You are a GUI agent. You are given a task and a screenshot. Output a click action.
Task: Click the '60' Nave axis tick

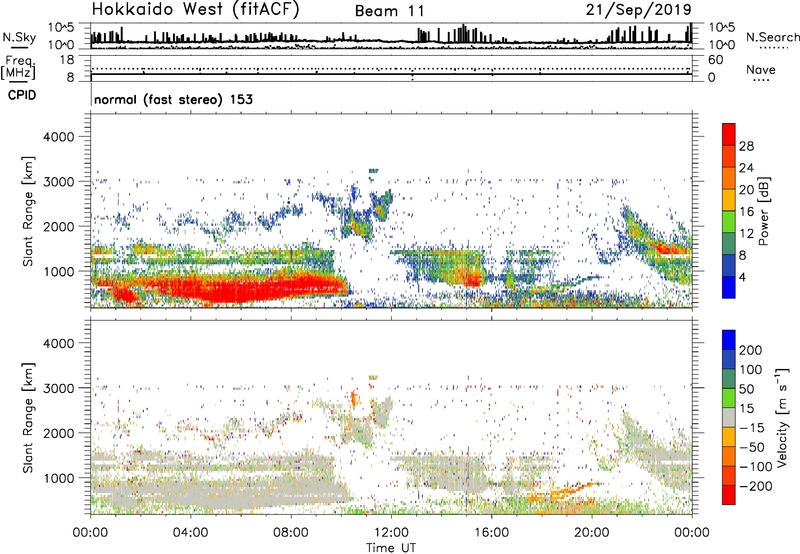(x=715, y=60)
